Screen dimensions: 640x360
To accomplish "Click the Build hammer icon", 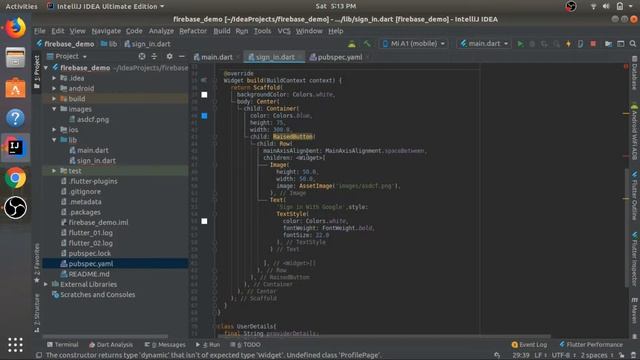I will pyautogui.click(x=367, y=44).
